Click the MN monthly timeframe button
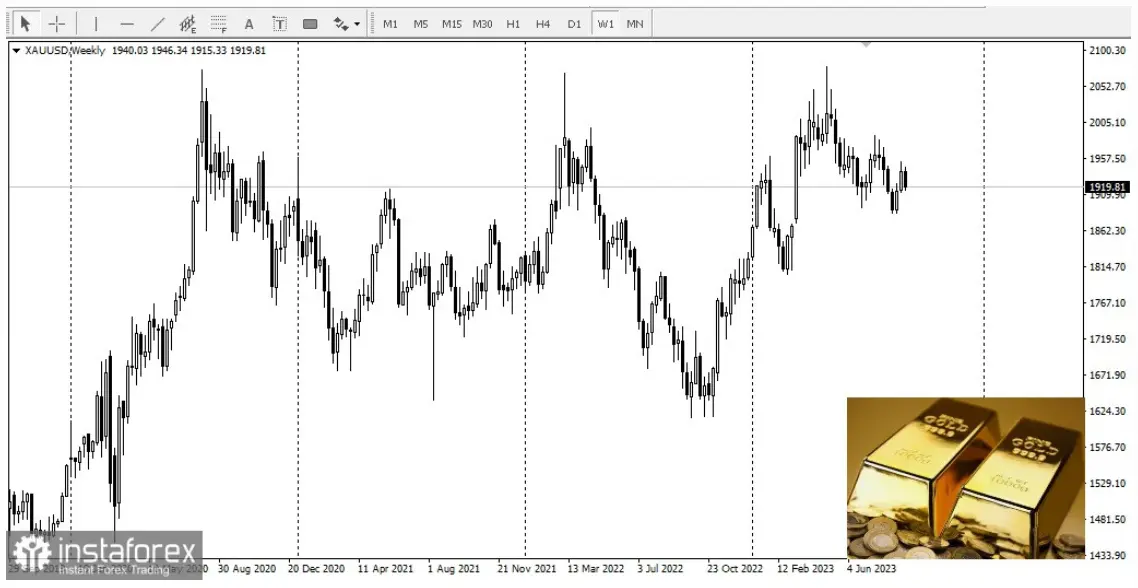Viewport: 1138px width, 588px height. point(635,23)
